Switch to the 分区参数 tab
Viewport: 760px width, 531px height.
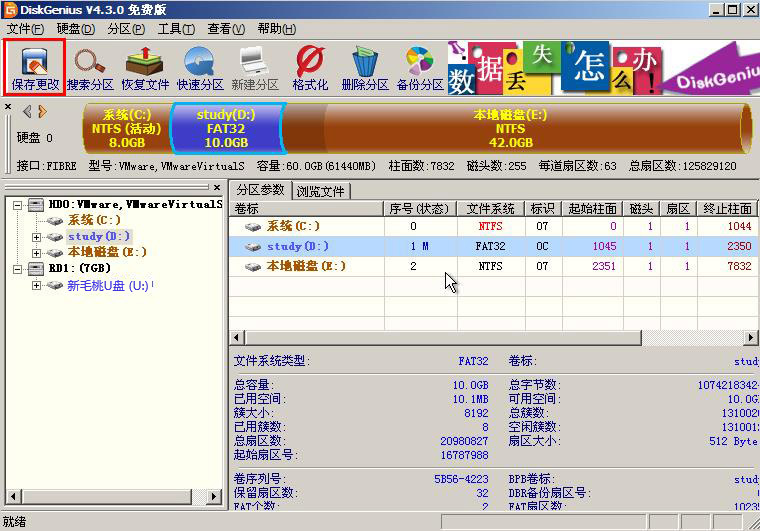pos(260,190)
